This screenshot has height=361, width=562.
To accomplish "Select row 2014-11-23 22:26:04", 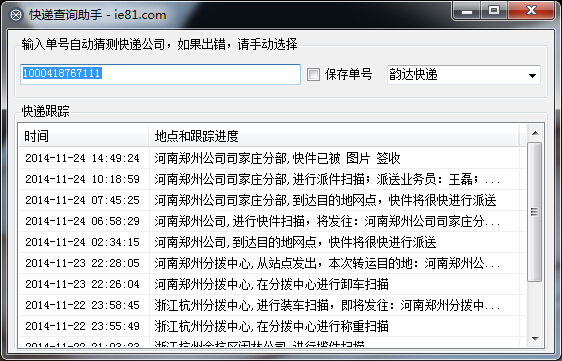I will (x=272, y=284).
